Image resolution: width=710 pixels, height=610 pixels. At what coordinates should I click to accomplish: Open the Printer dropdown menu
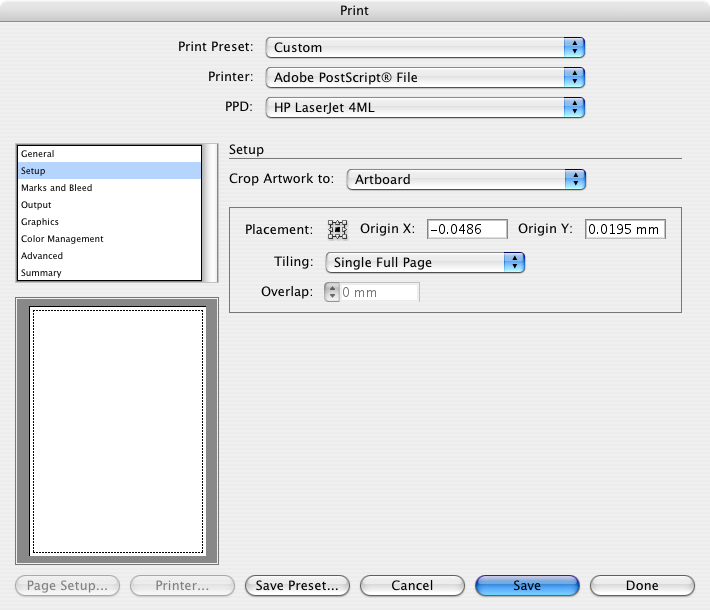pos(425,77)
